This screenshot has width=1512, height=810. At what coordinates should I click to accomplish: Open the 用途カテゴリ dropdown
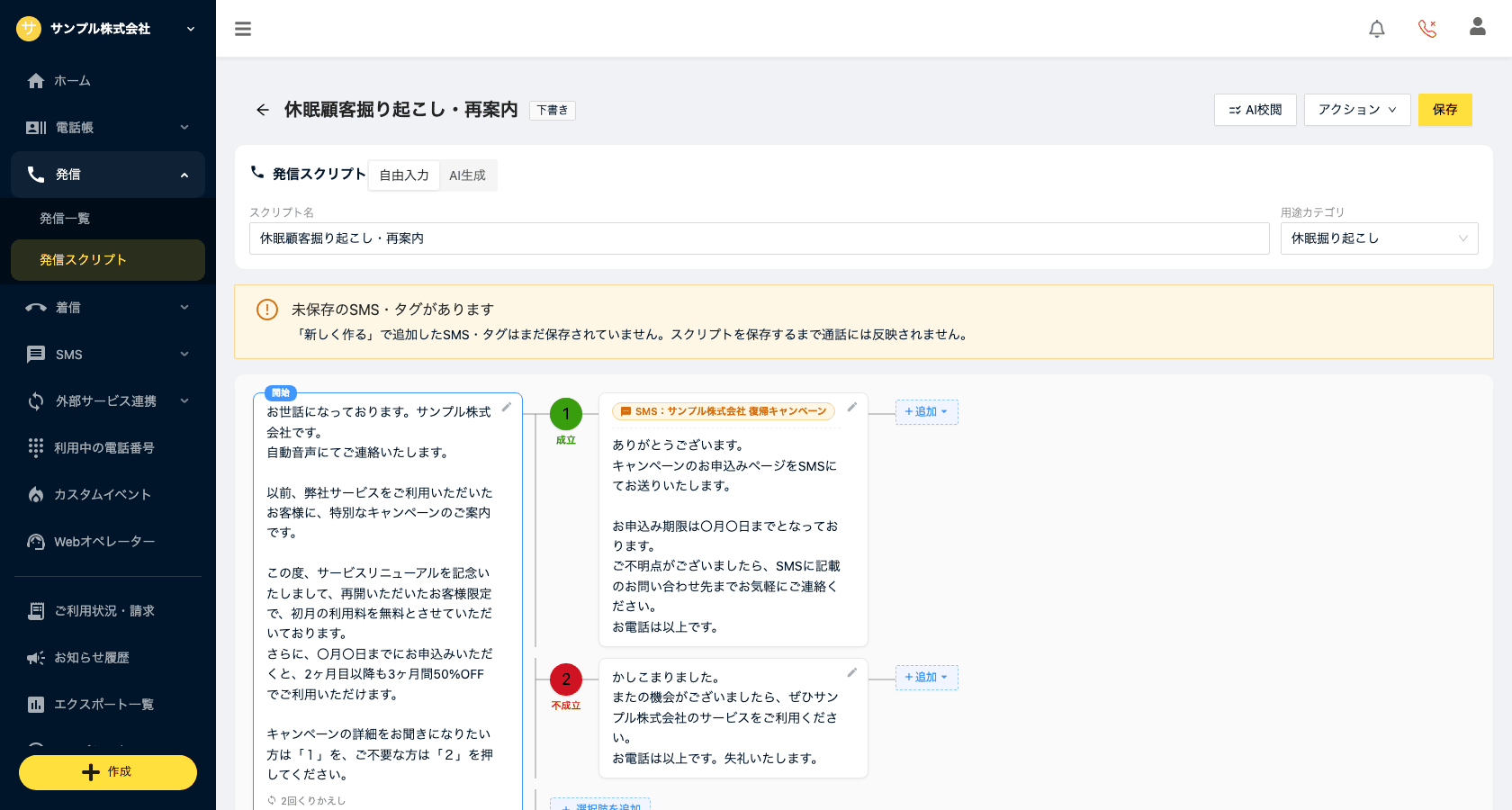1379,238
